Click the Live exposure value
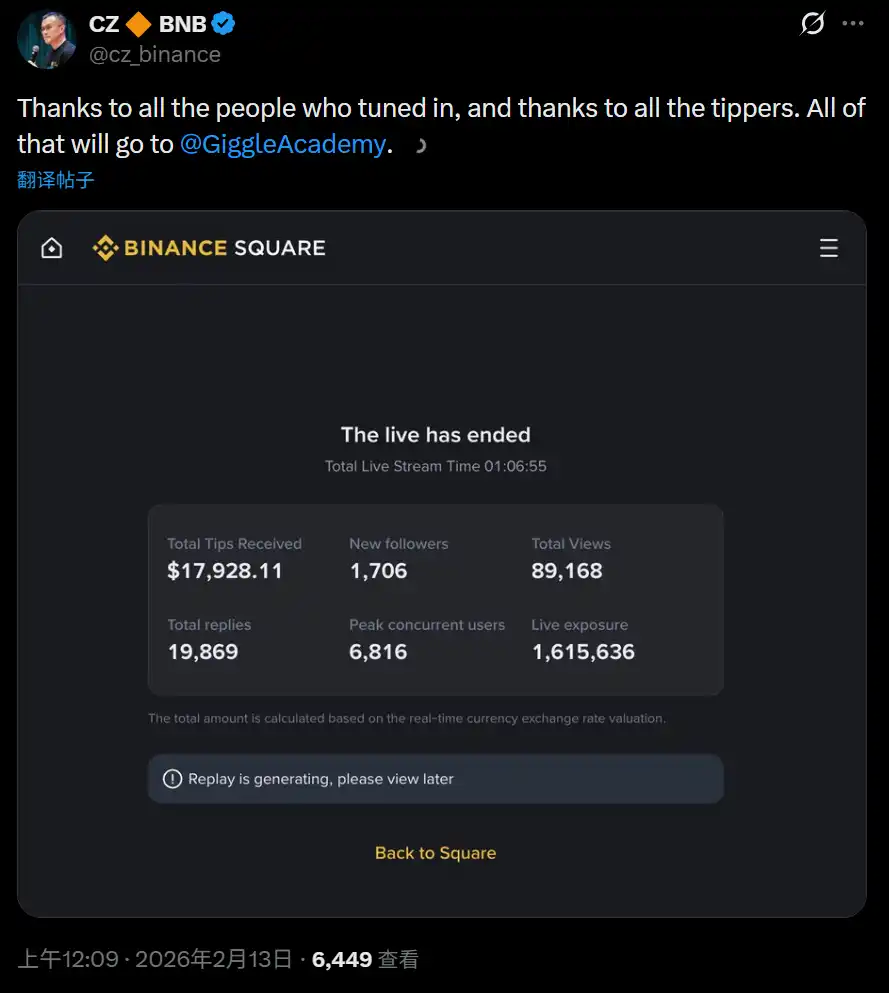Viewport: 889px width, 993px height. (x=583, y=652)
